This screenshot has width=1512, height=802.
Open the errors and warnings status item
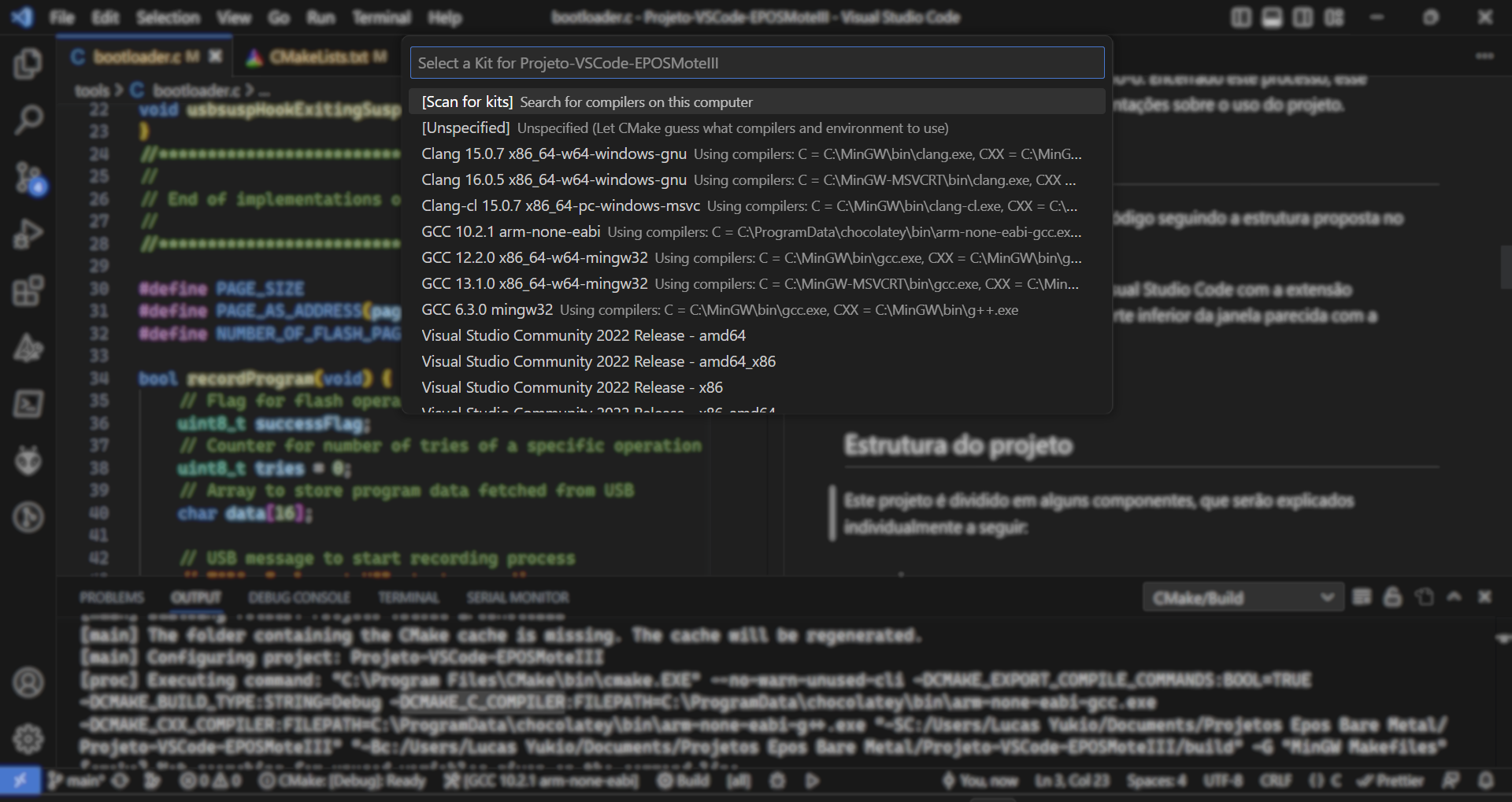click(210, 781)
